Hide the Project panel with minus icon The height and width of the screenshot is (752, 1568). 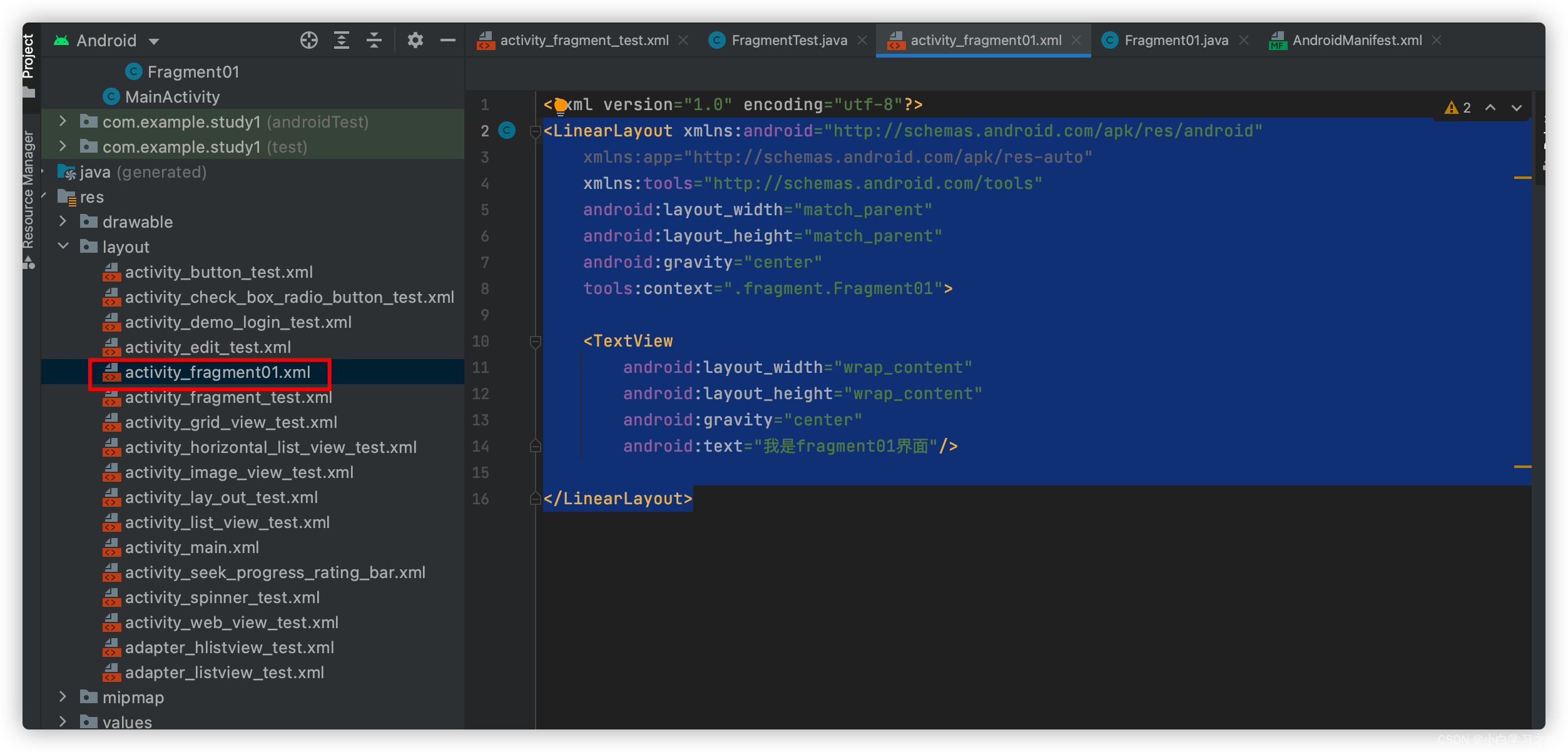click(x=448, y=41)
